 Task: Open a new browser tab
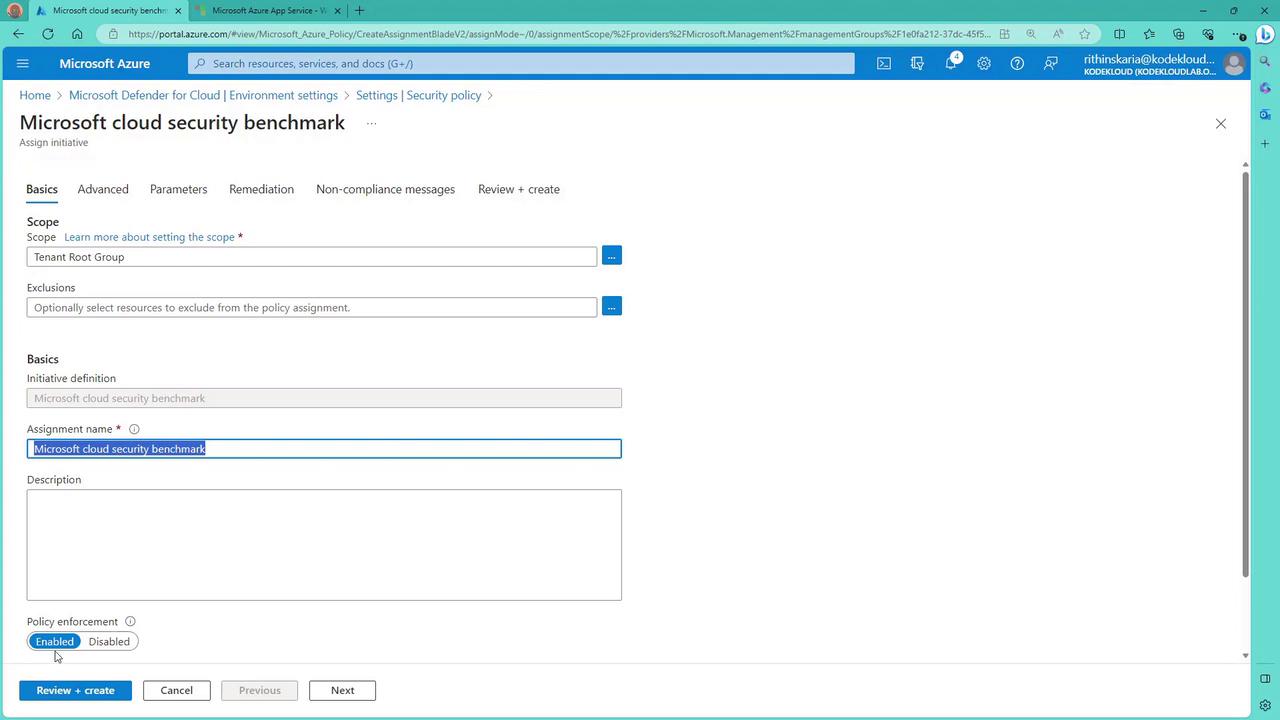tap(359, 11)
